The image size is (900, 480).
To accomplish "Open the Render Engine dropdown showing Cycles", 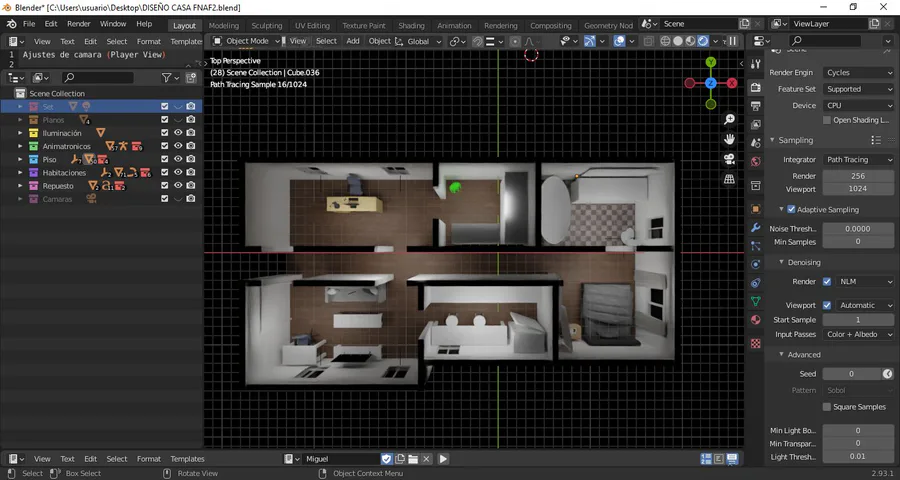I will point(858,73).
